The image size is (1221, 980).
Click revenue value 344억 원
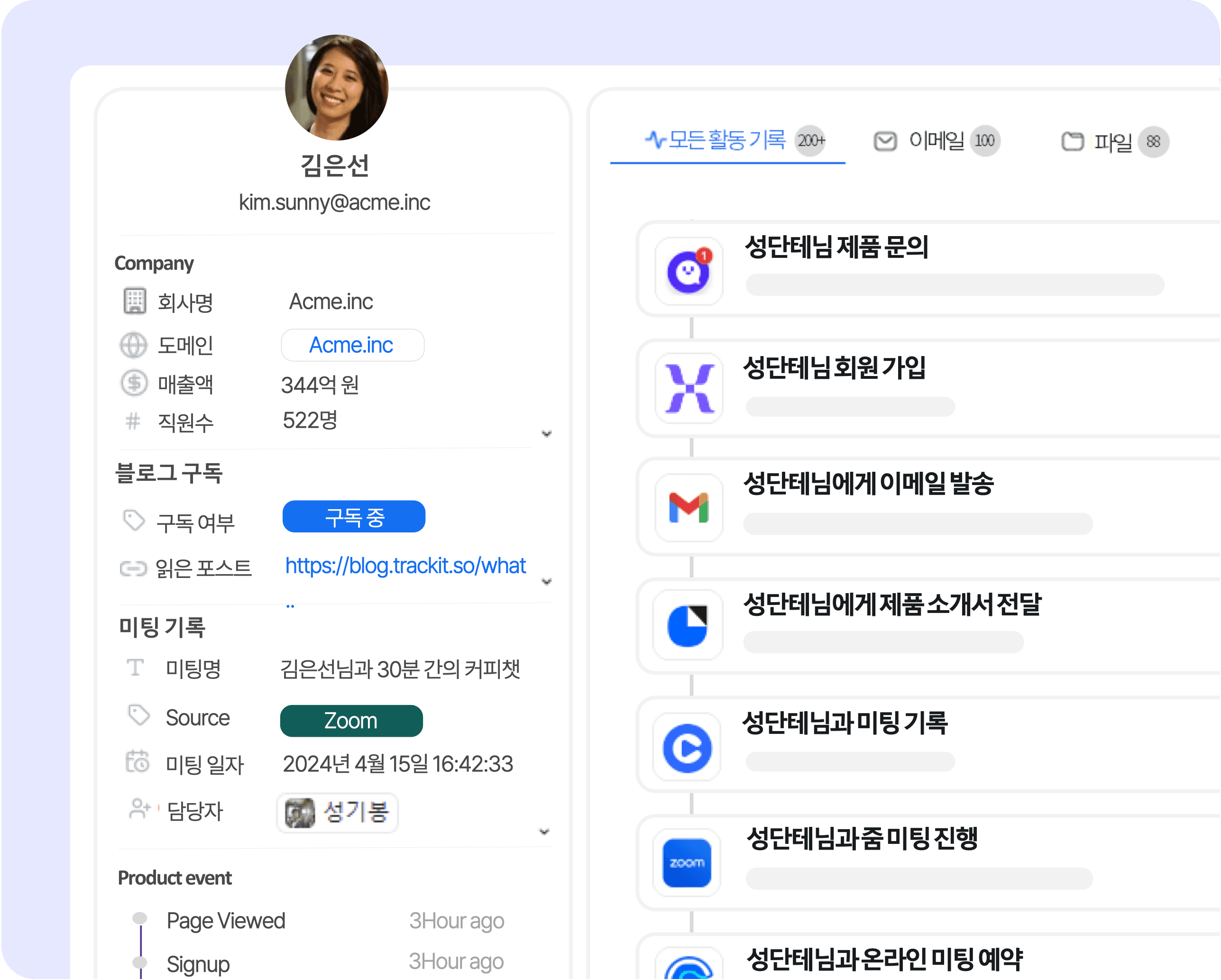[x=320, y=385]
